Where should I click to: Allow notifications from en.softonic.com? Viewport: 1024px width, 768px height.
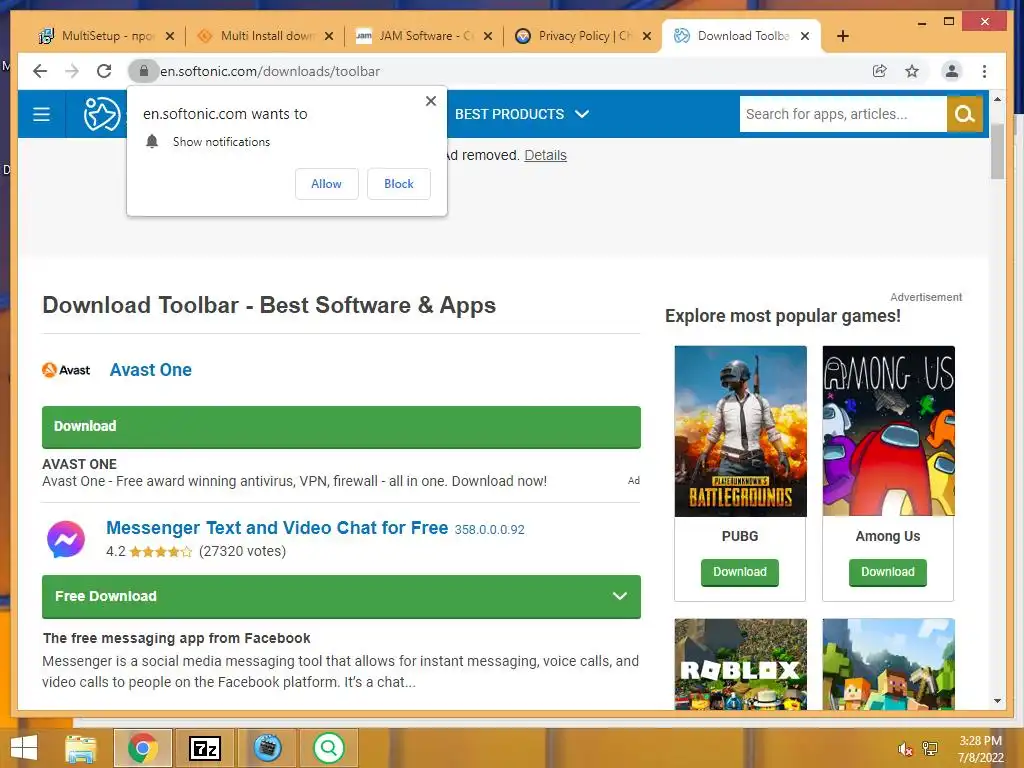(x=327, y=184)
